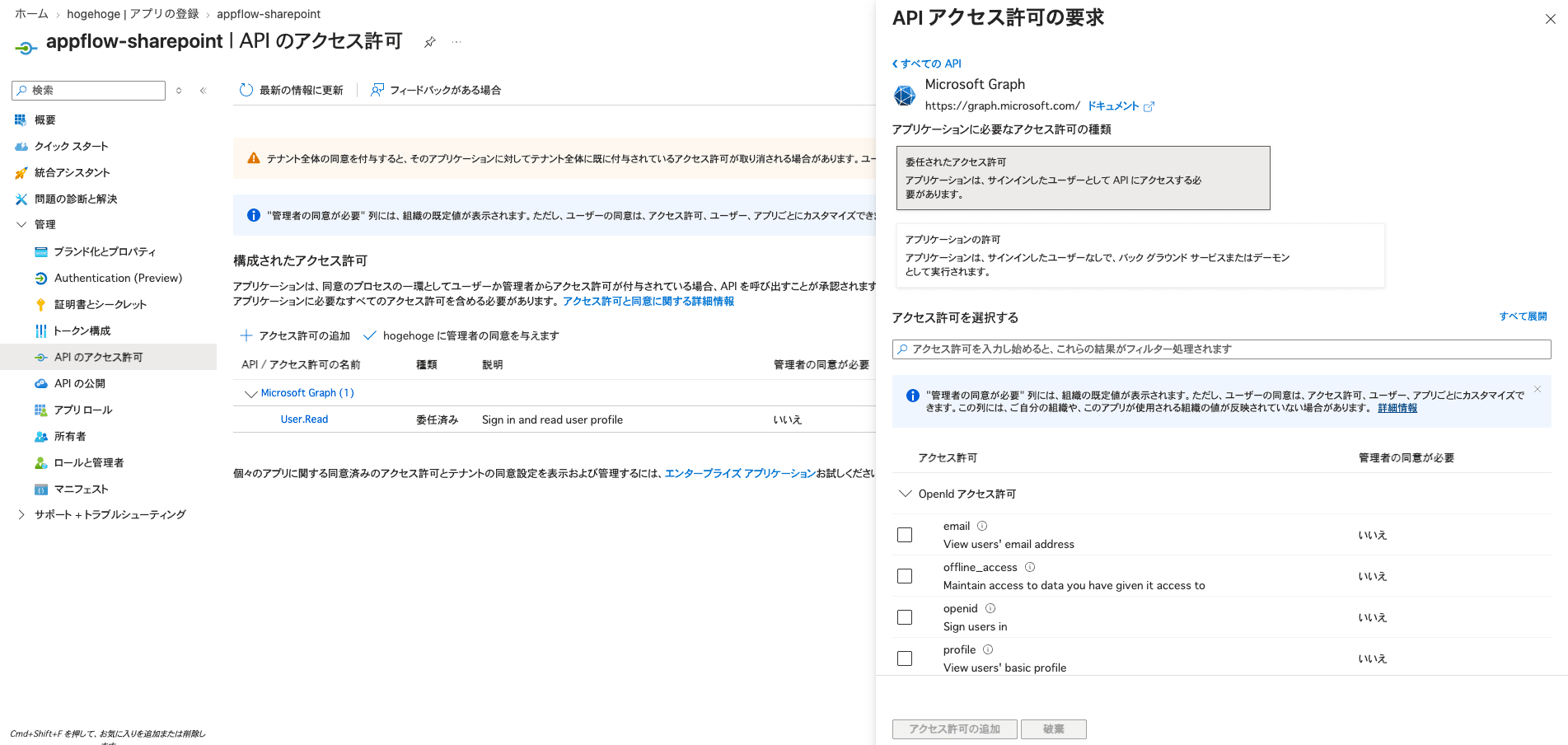The image size is (1568, 745).
Task: Open 統合アシスタント rocket icon item
Action: [21, 173]
